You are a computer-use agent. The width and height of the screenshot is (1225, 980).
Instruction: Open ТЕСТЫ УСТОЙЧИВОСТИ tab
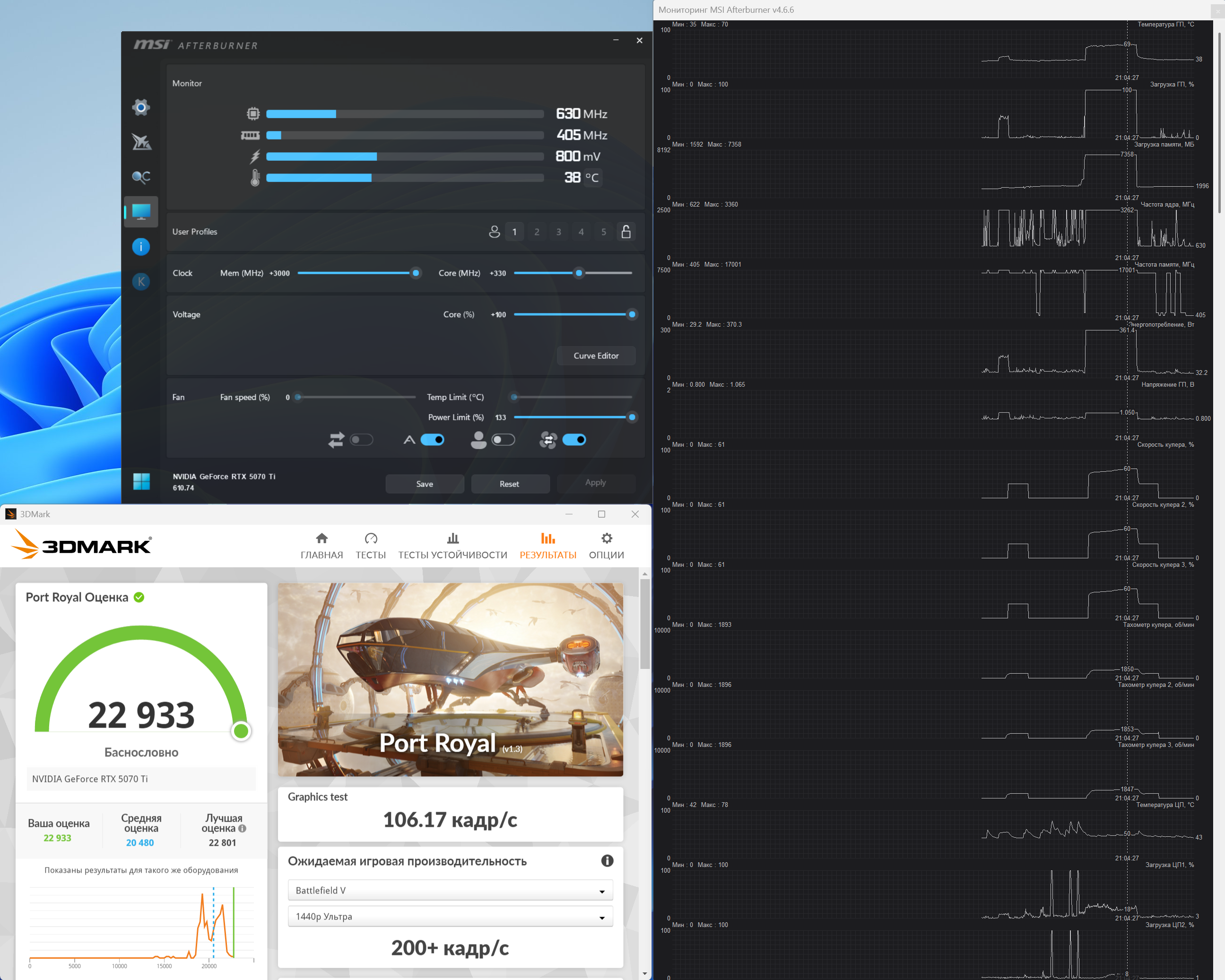(453, 546)
